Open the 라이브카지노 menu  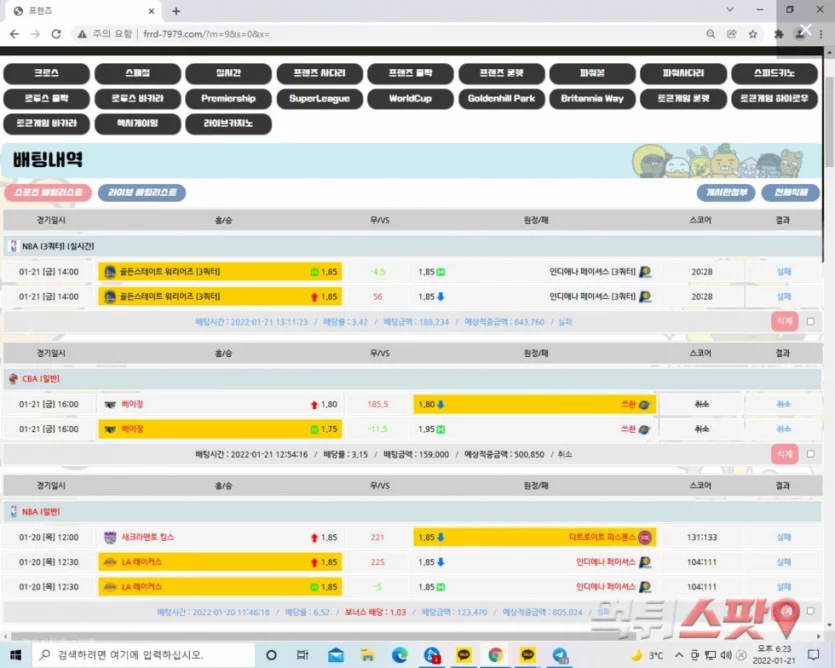point(228,124)
